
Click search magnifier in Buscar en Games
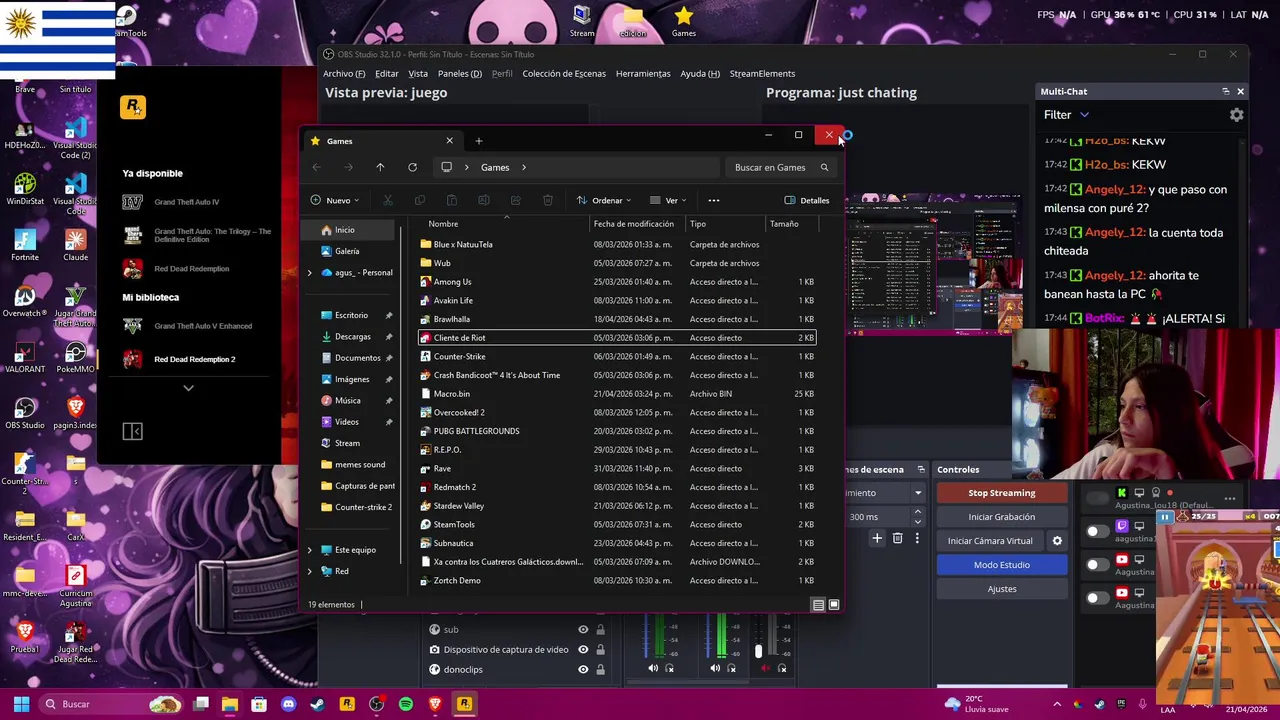click(x=824, y=167)
